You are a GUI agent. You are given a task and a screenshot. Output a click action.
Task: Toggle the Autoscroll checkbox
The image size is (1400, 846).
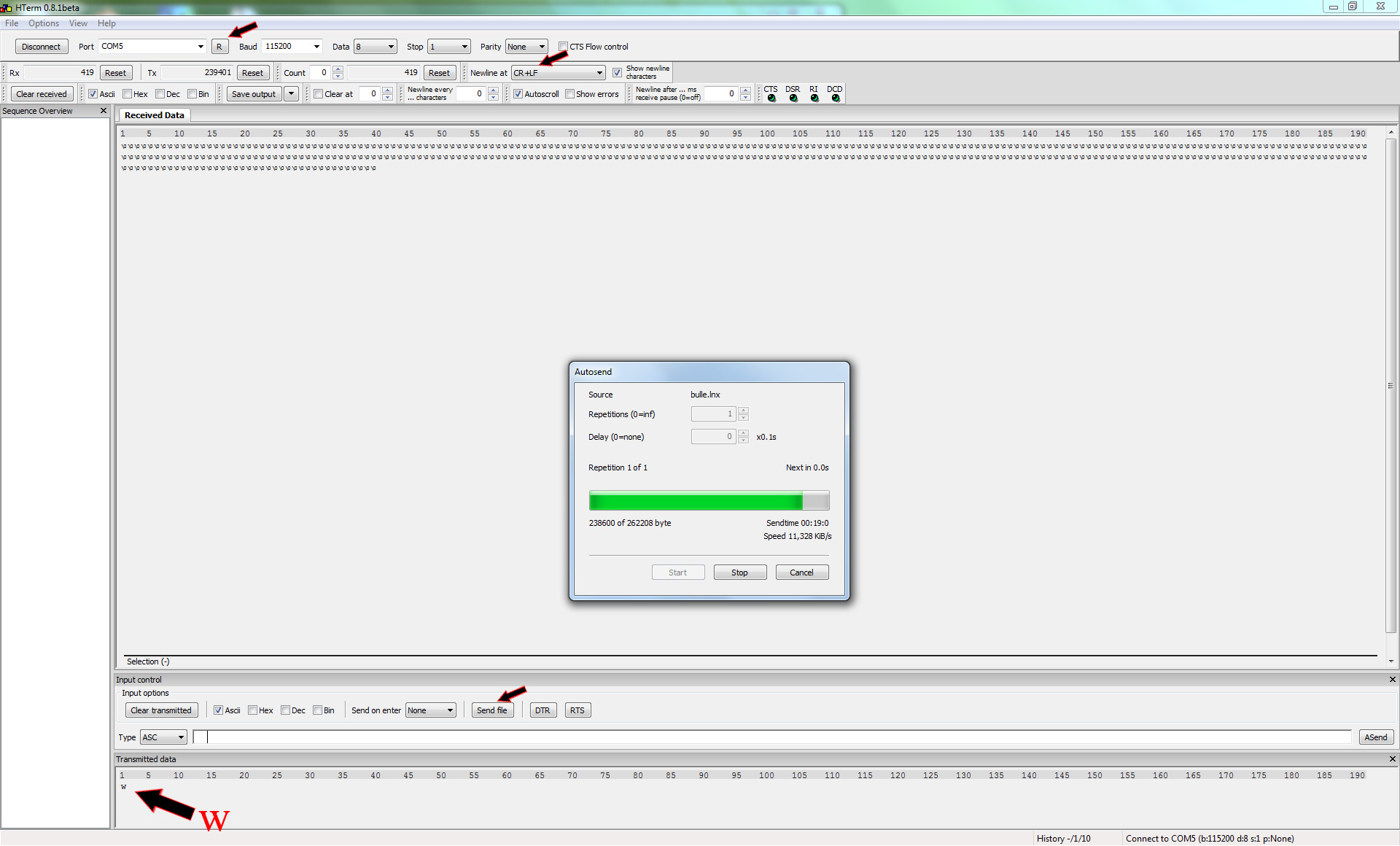click(x=518, y=94)
